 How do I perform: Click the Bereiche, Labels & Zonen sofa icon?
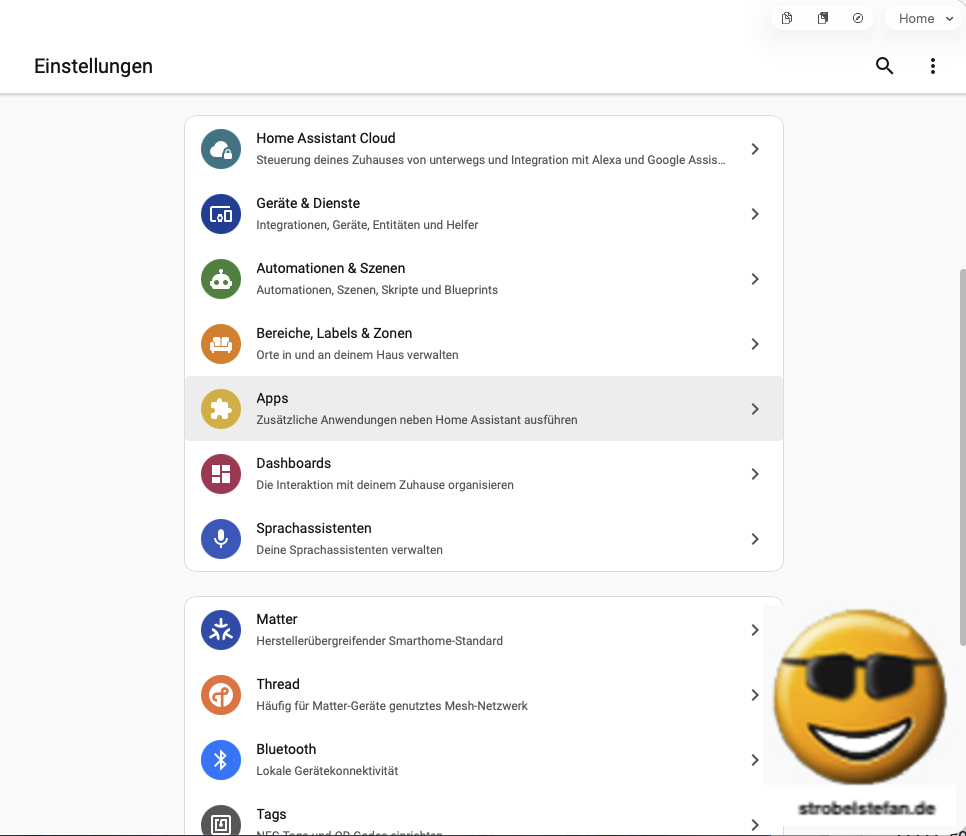[x=221, y=344]
